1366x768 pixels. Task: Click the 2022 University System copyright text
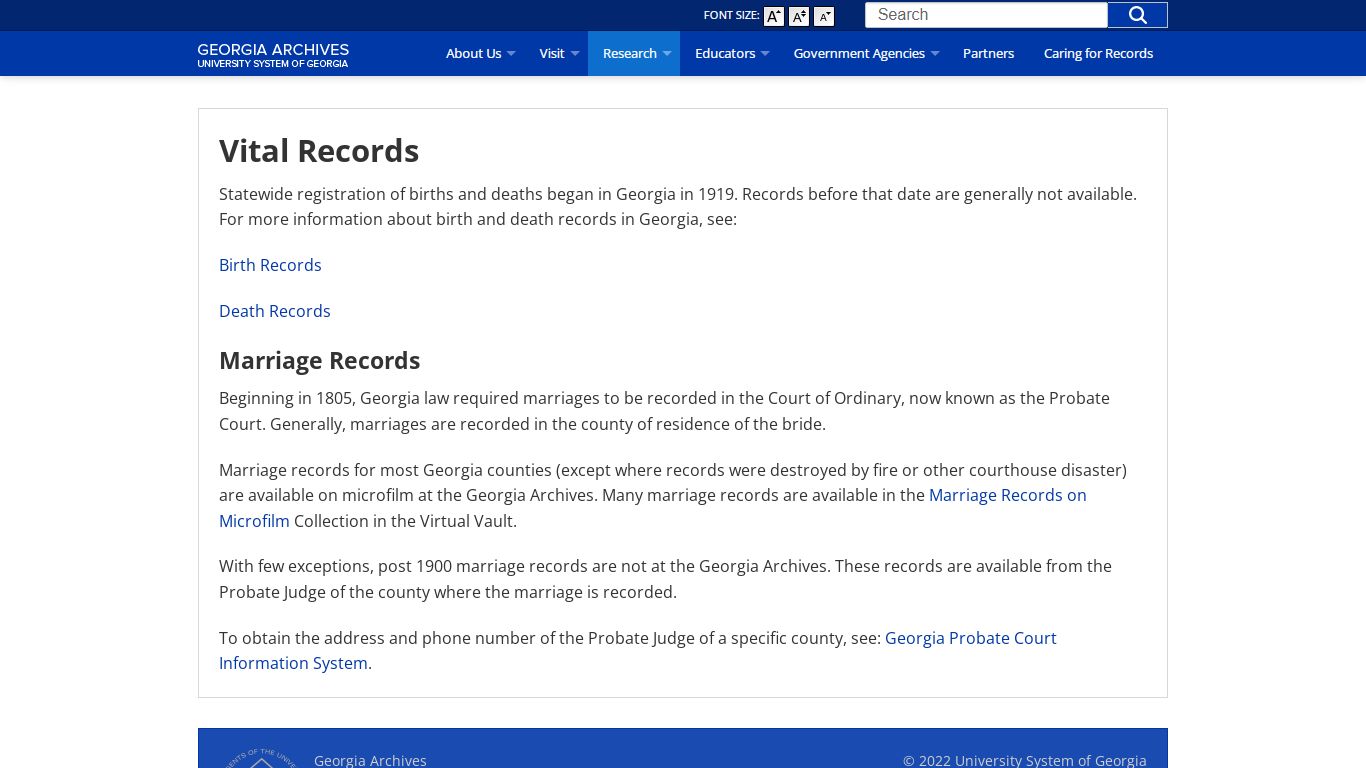coord(1025,760)
